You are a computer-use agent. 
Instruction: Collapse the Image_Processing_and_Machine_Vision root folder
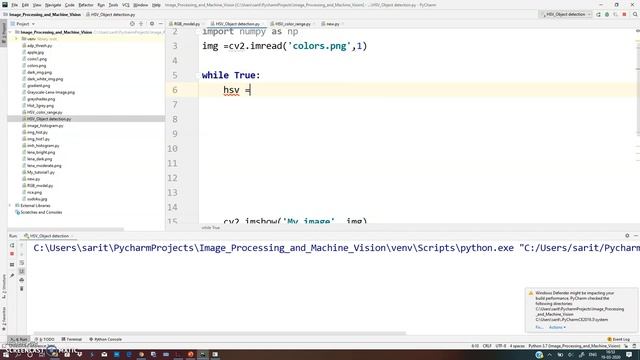pos(11,32)
